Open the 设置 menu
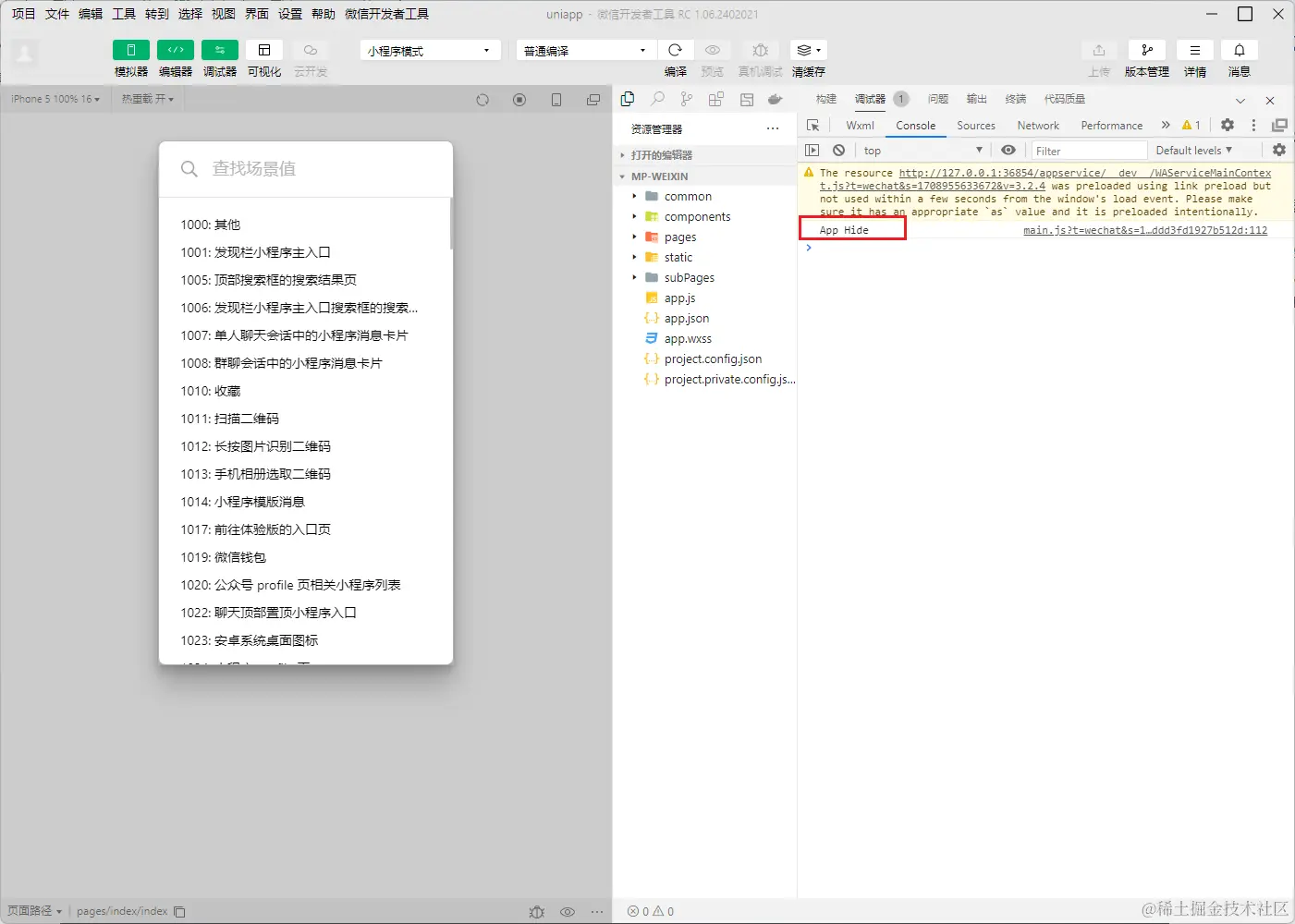 click(x=290, y=14)
